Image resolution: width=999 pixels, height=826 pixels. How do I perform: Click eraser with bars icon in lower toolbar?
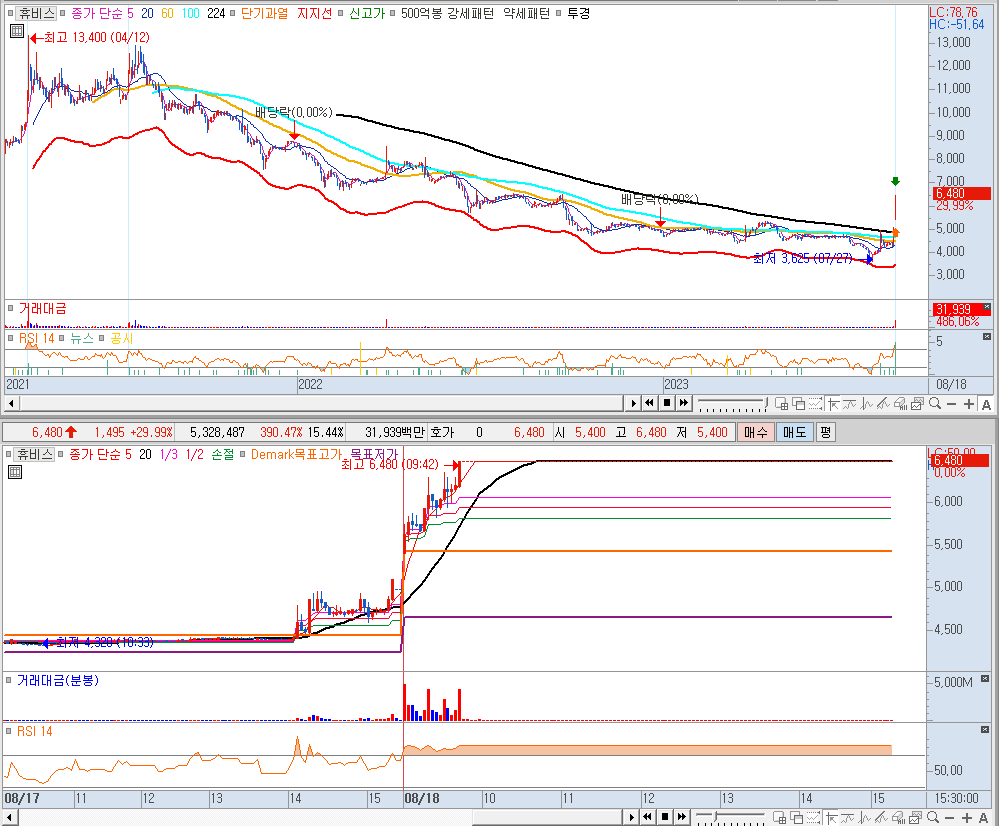(x=898, y=818)
